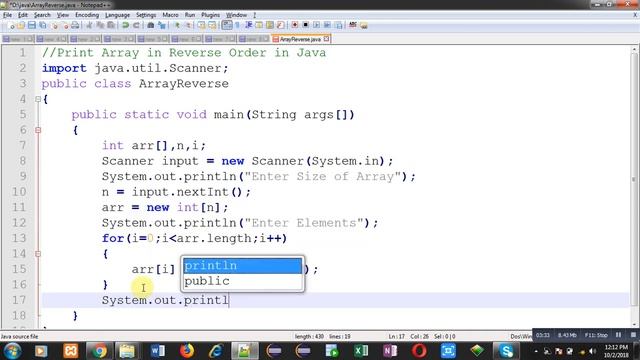Open the Language menu
Screen dimensions: 640x360
click(x=117, y=15)
